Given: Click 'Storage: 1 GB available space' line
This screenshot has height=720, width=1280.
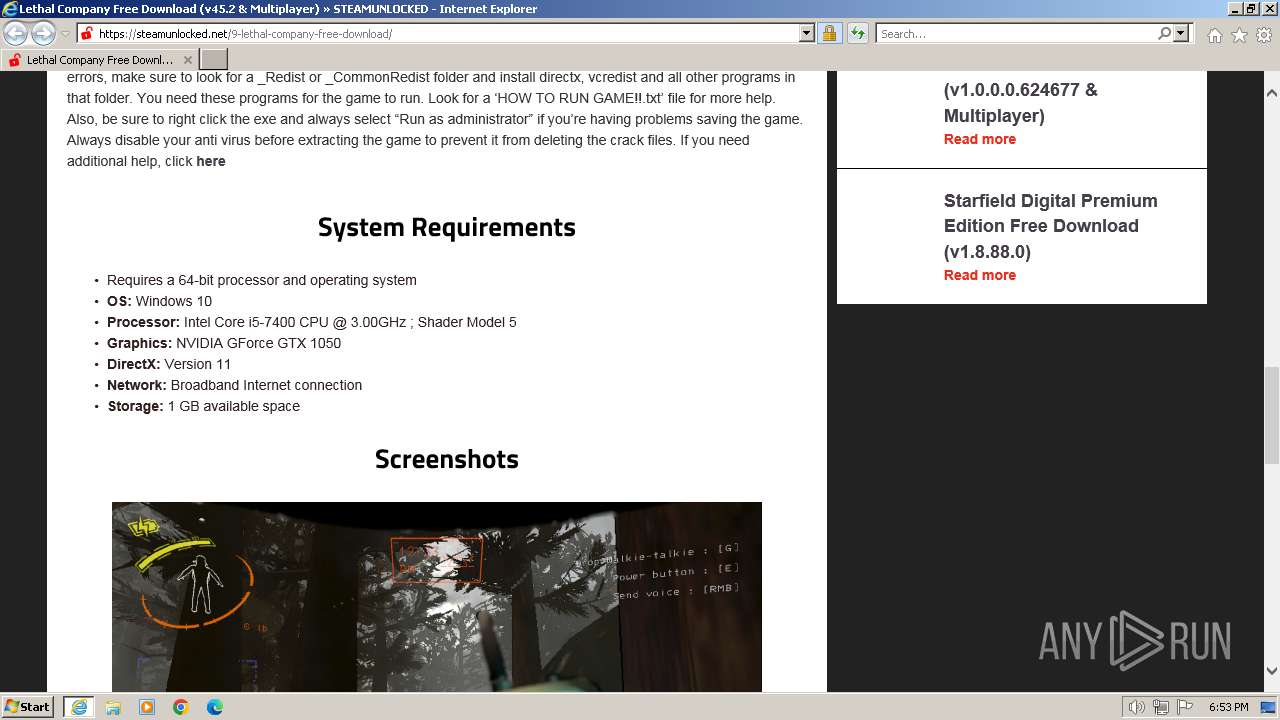Looking at the screenshot, I should [204, 406].
